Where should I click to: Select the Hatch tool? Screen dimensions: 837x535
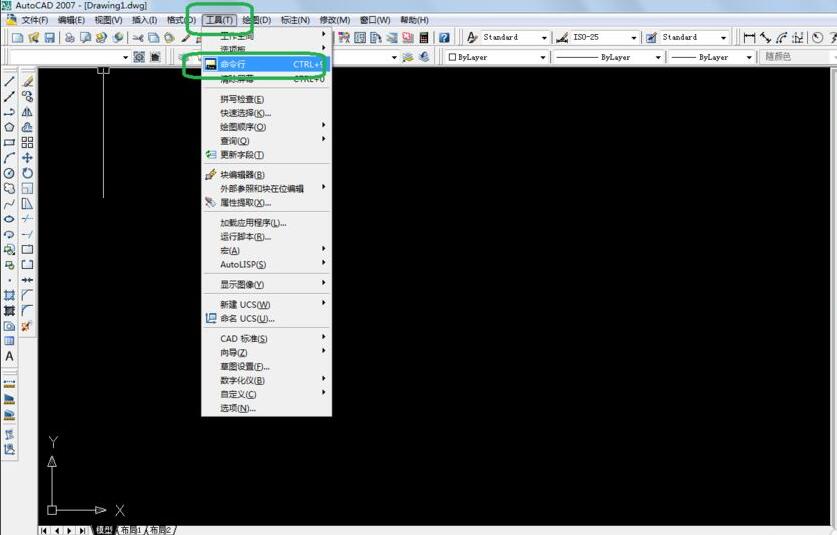(x=9, y=295)
